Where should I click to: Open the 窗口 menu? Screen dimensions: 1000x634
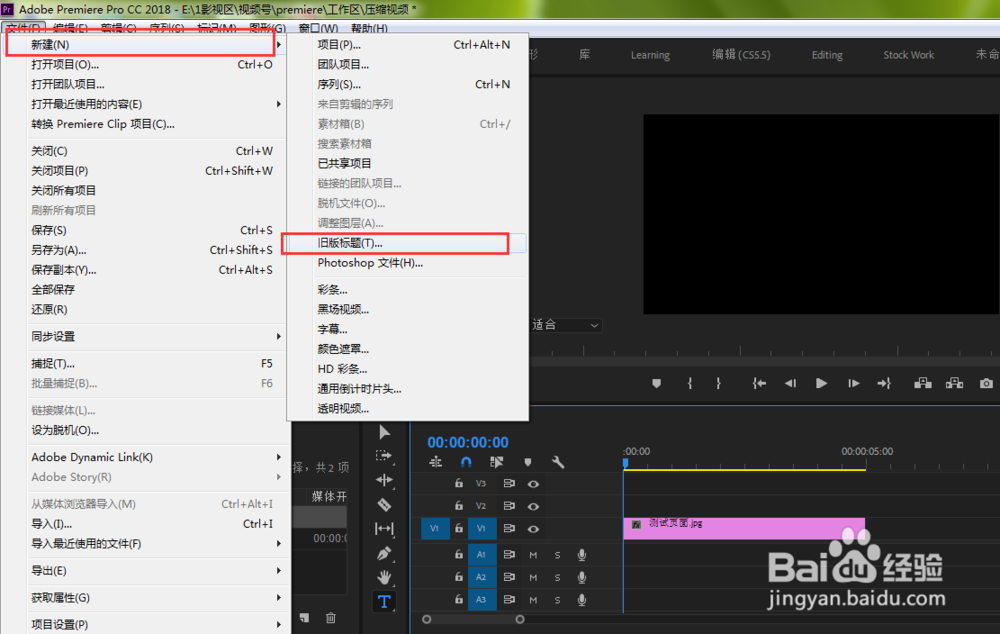[318, 28]
